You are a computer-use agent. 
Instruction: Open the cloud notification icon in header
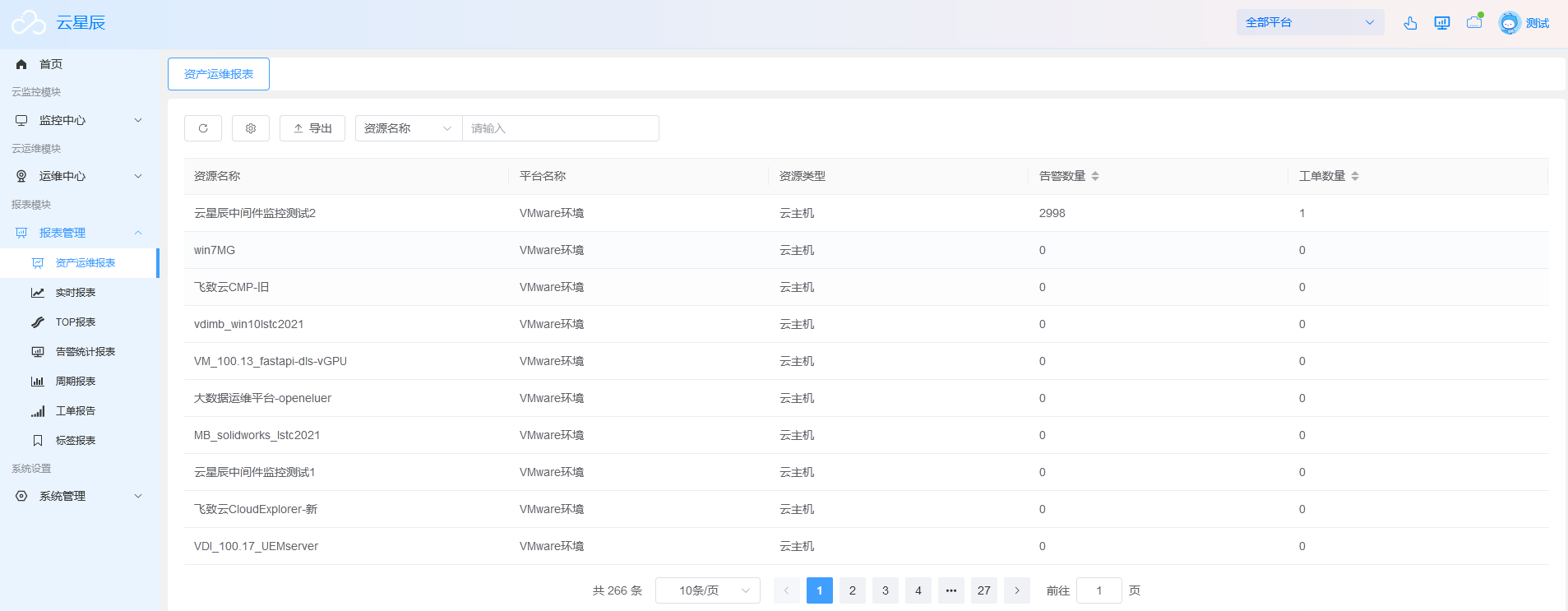(x=1474, y=22)
